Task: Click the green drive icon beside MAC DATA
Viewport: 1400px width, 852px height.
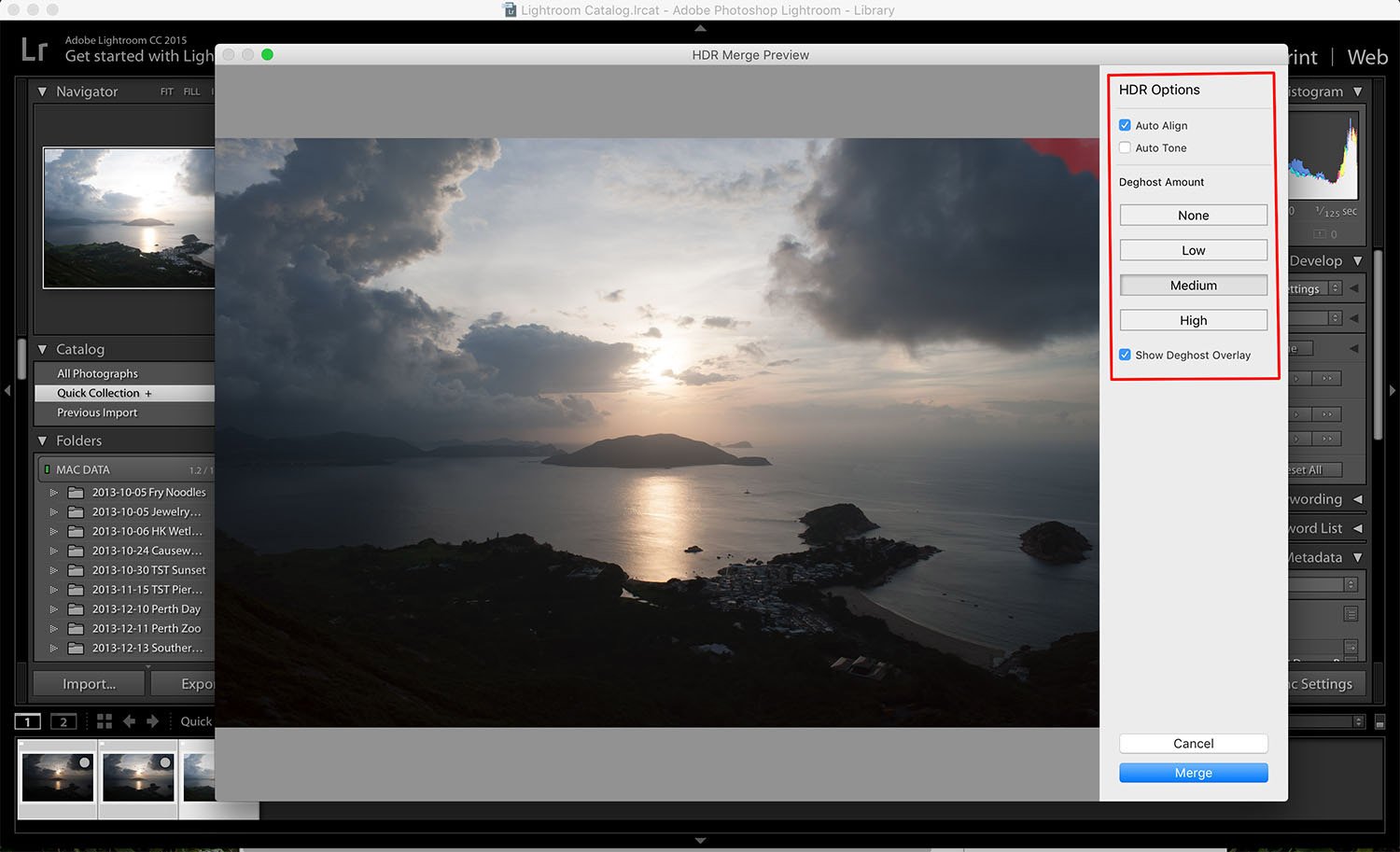Action: click(49, 468)
